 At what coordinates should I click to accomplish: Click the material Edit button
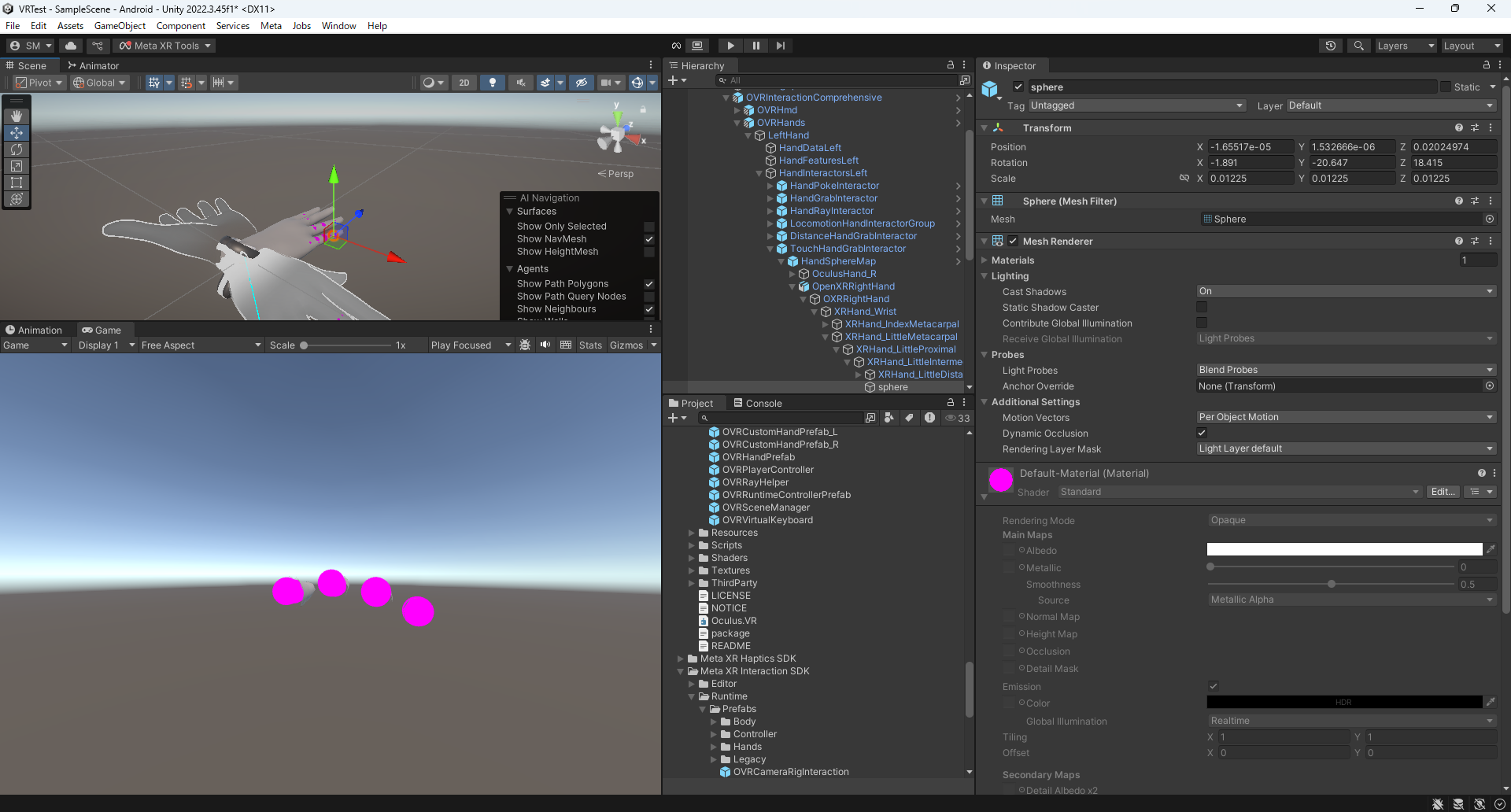click(x=1443, y=492)
